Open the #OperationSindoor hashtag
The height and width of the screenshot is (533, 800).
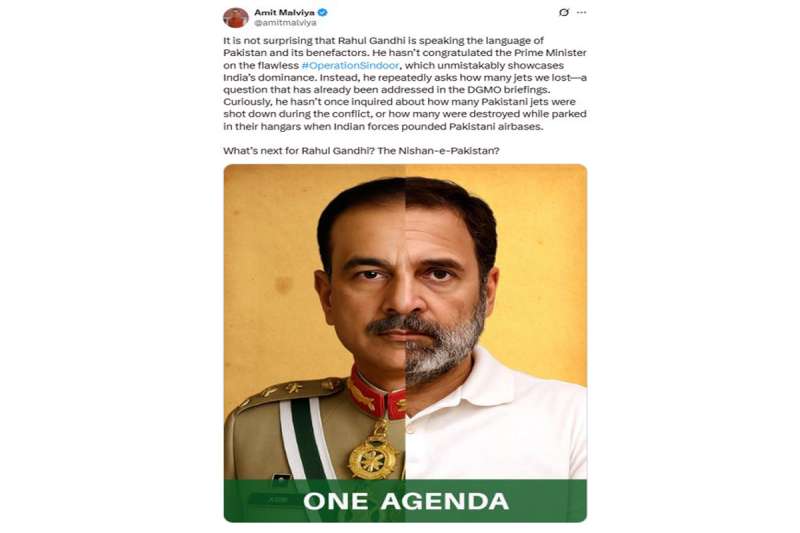[350, 65]
